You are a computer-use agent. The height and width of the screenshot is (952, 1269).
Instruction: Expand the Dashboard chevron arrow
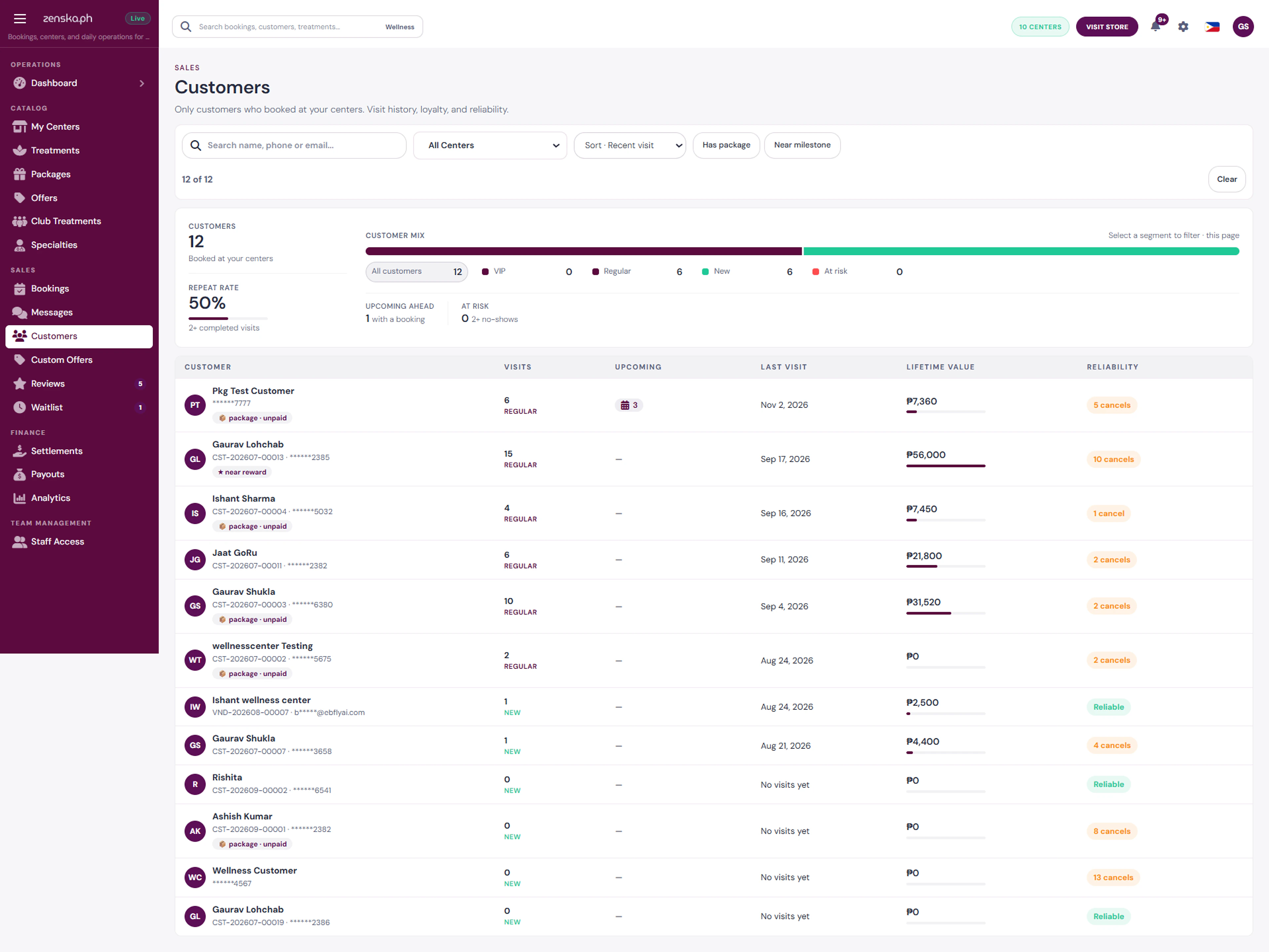coord(142,83)
